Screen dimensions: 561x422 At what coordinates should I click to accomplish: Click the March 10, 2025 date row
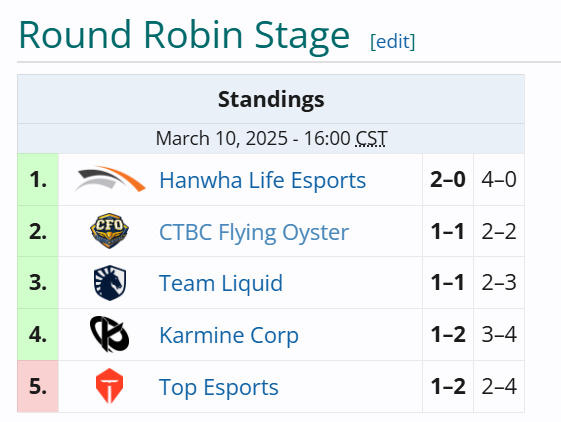coord(271,139)
